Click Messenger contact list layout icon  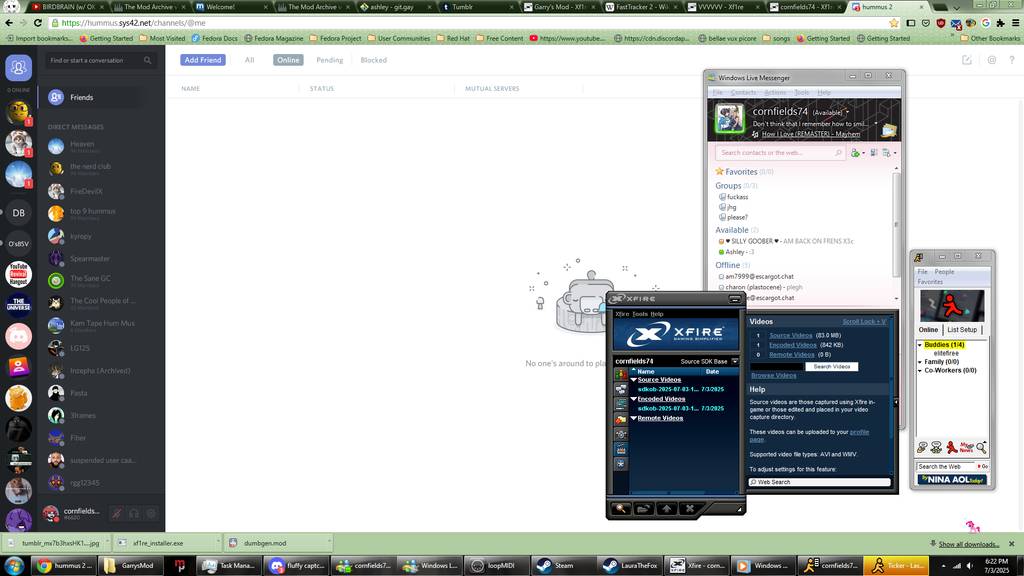(x=874, y=153)
